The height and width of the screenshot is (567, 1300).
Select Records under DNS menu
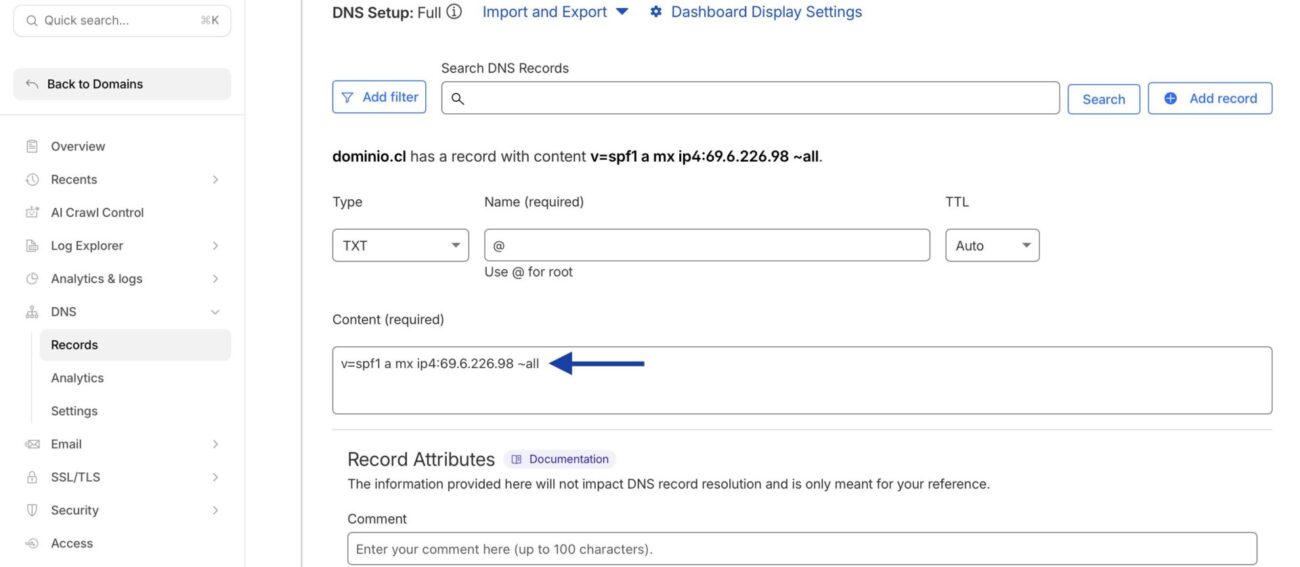point(75,345)
